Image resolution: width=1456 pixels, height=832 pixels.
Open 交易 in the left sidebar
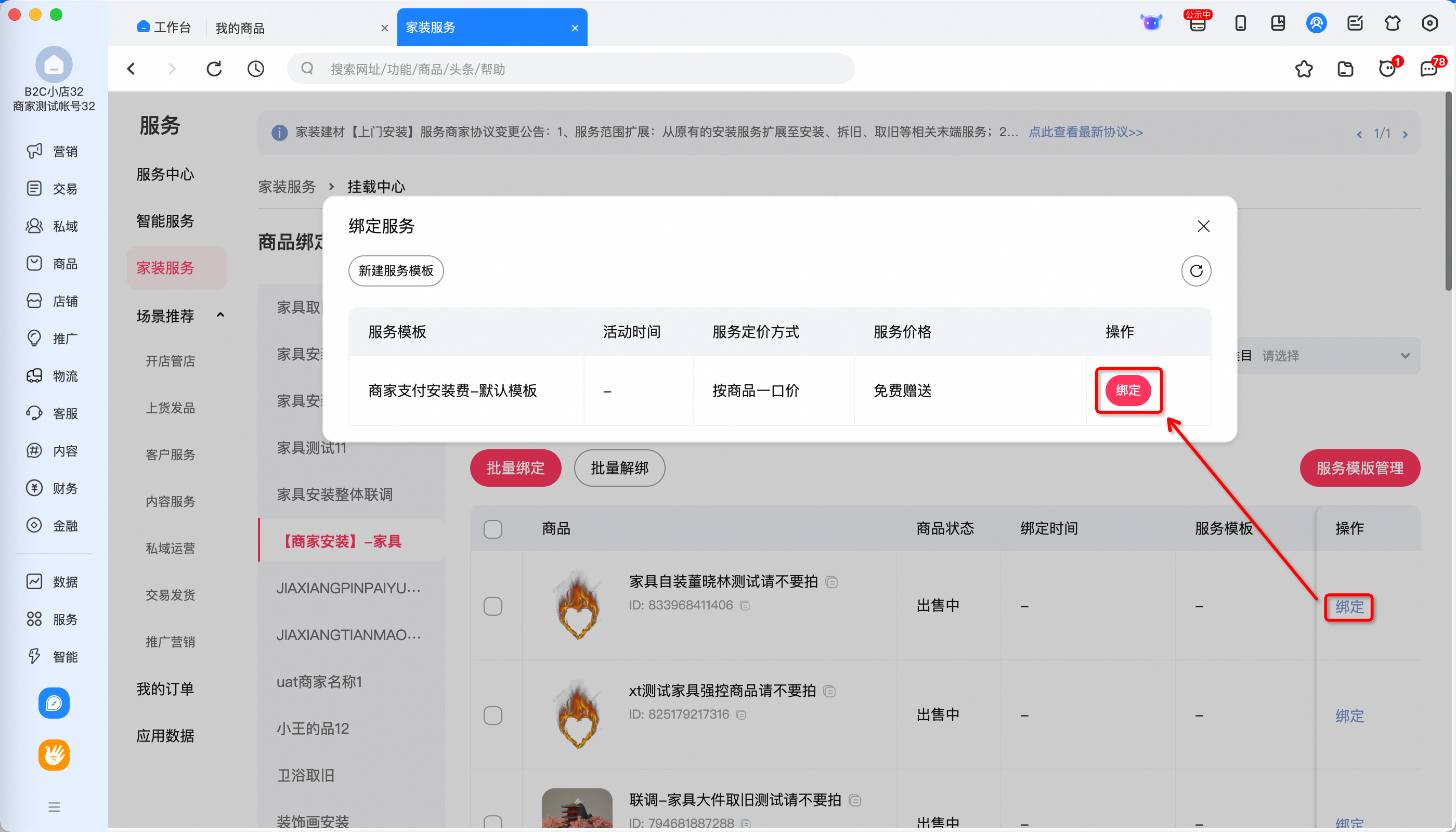tap(53, 189)
